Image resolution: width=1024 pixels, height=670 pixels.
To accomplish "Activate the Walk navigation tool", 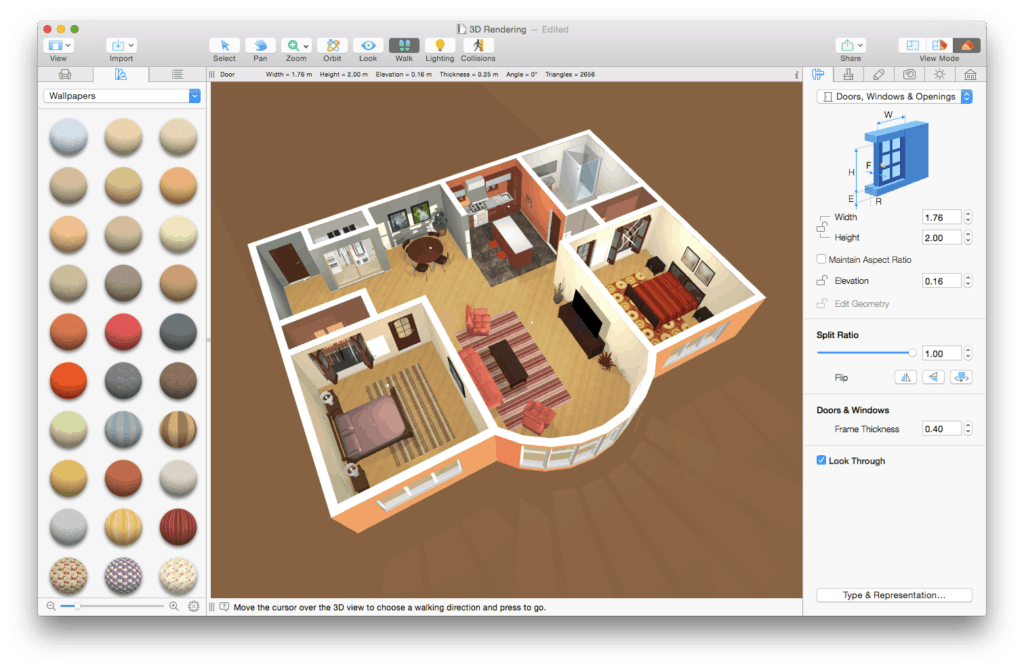I will [403, 46].
